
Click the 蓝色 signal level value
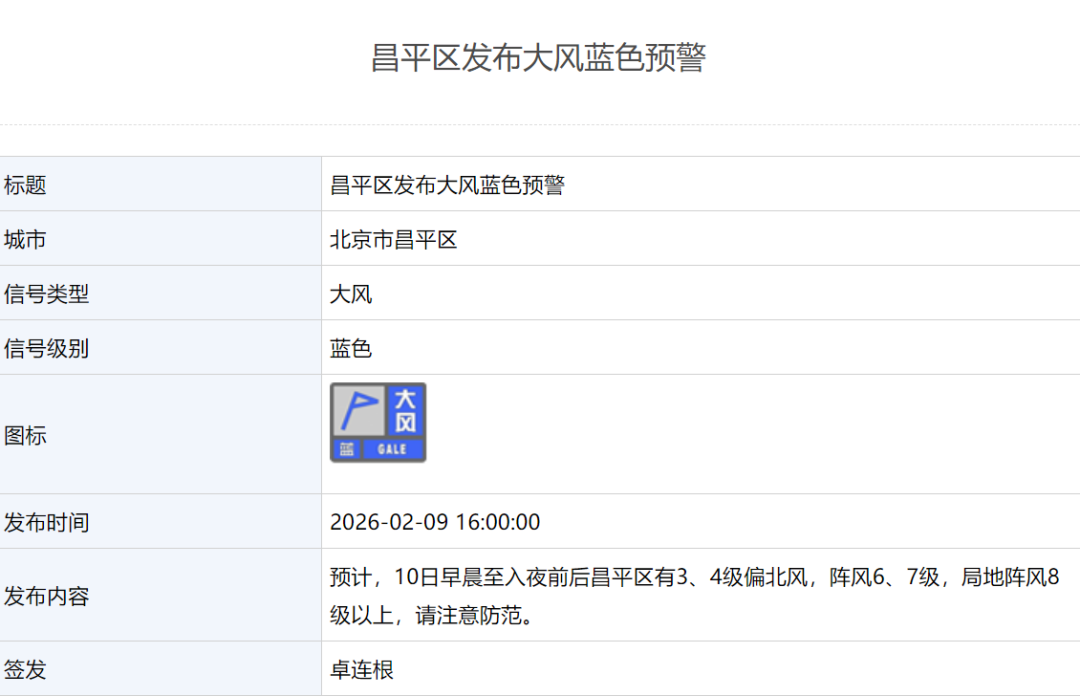coord(351,349)
